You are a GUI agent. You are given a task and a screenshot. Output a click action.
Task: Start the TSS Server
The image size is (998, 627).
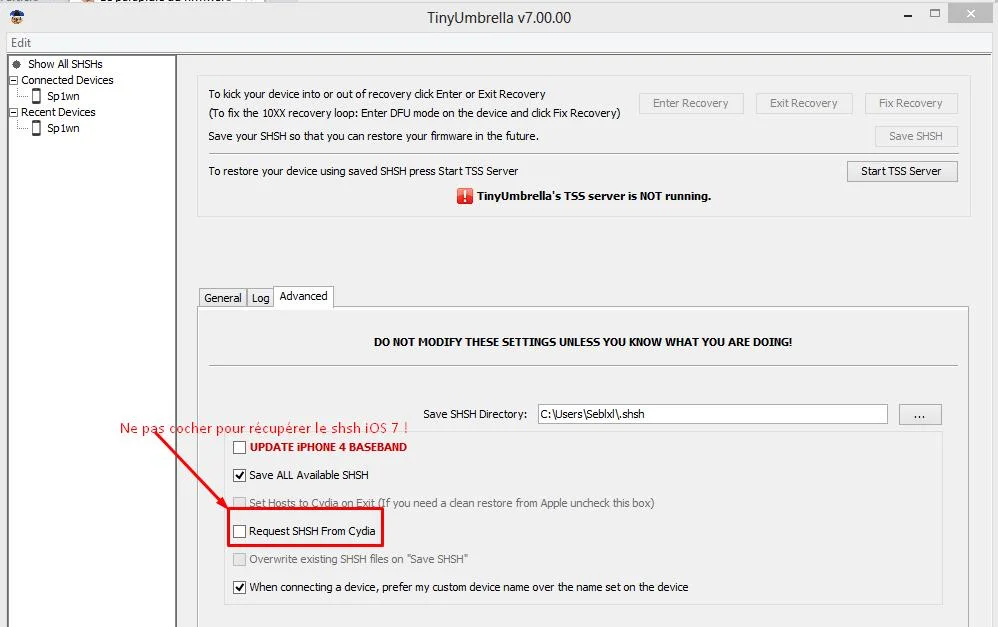click(902, 171)
